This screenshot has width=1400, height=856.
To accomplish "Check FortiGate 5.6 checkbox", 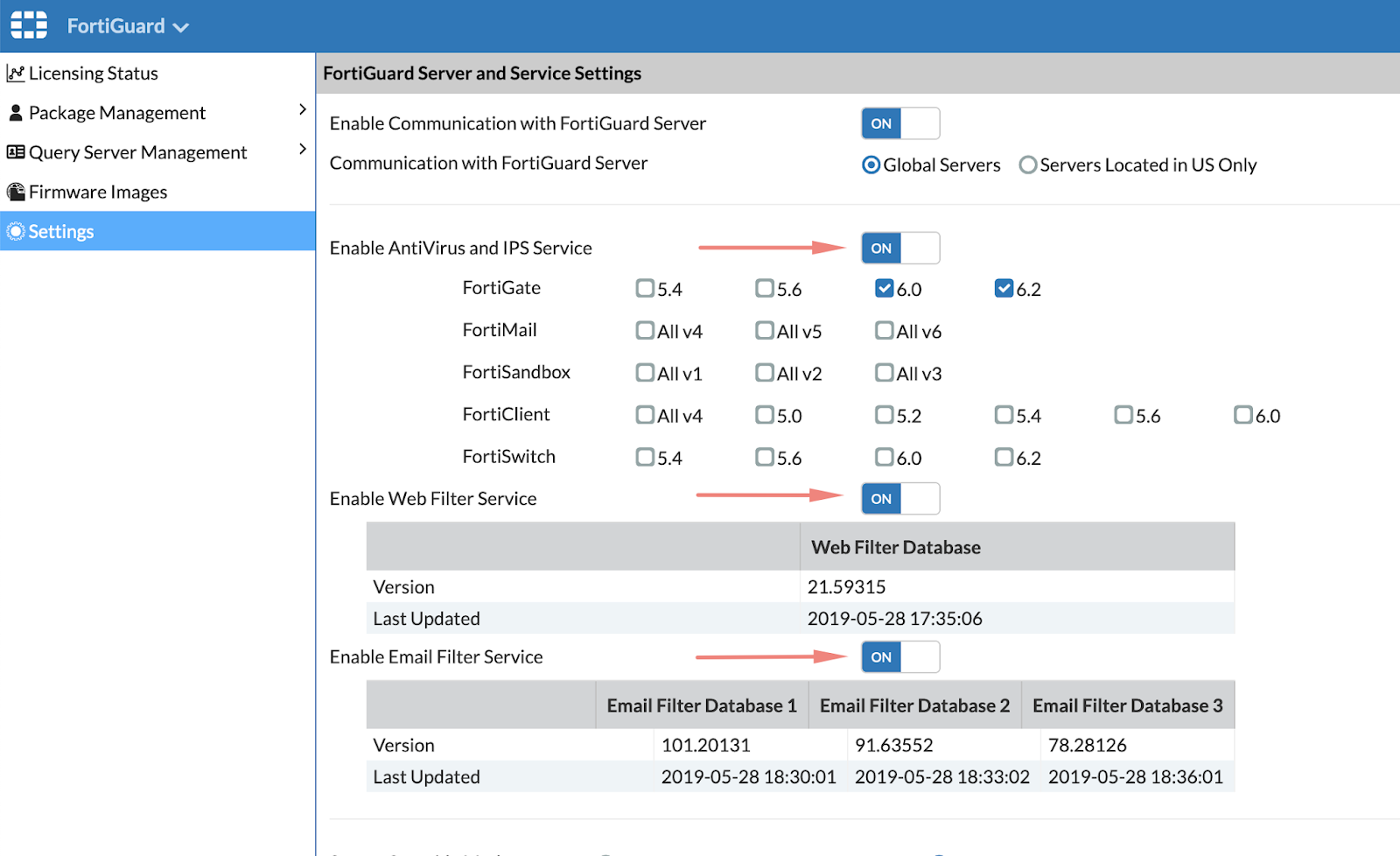I will coord(765,288).
